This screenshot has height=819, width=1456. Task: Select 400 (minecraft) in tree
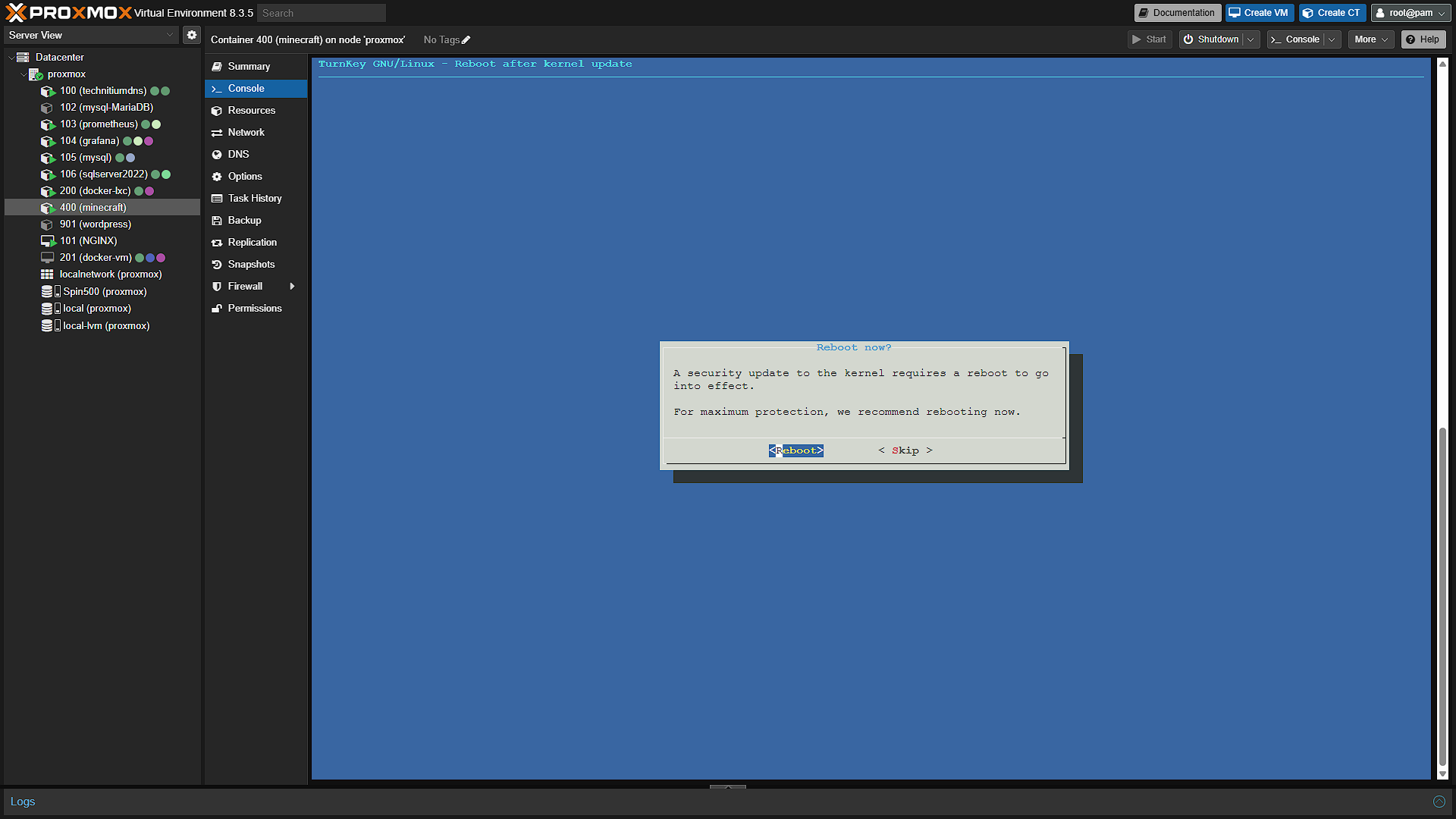point(102,208)
